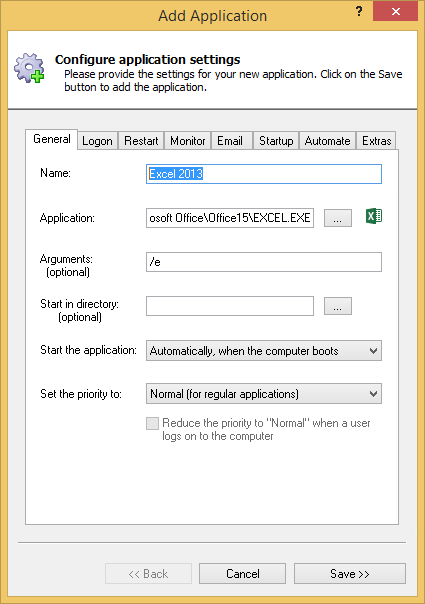Expand the Set the priority to dropdown
The image size is (425, 604).
click(x=264, y=394)
